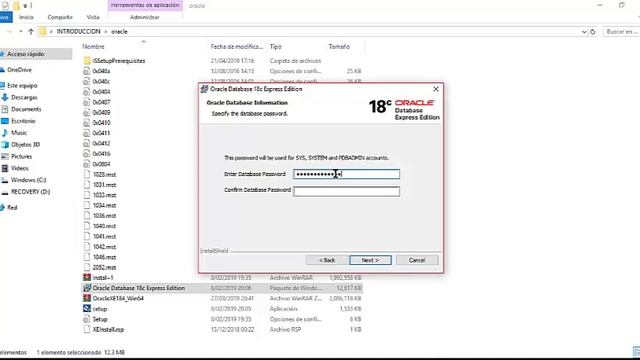Viewport: 640px width, 360px height.
Task: Cancel the Oracle Database installation
Action: [x=417, y=260]
